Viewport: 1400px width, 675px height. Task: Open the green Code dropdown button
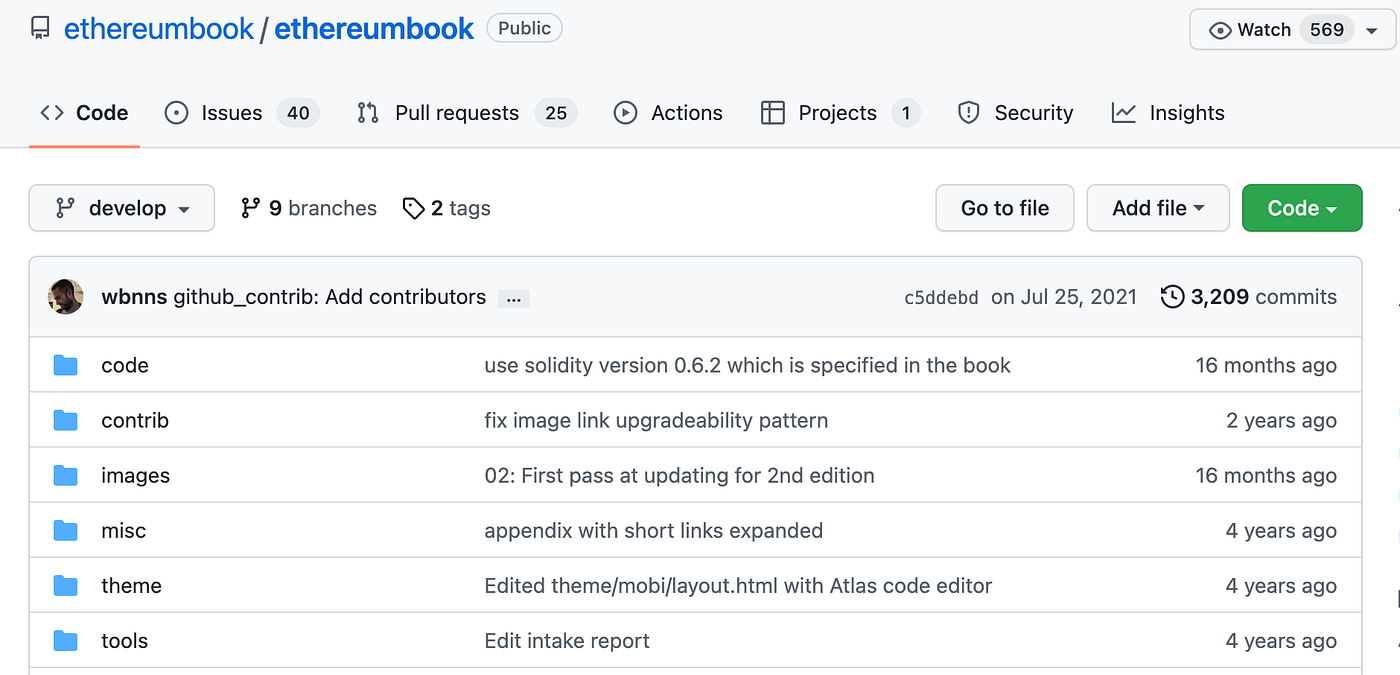(1302, 208)
